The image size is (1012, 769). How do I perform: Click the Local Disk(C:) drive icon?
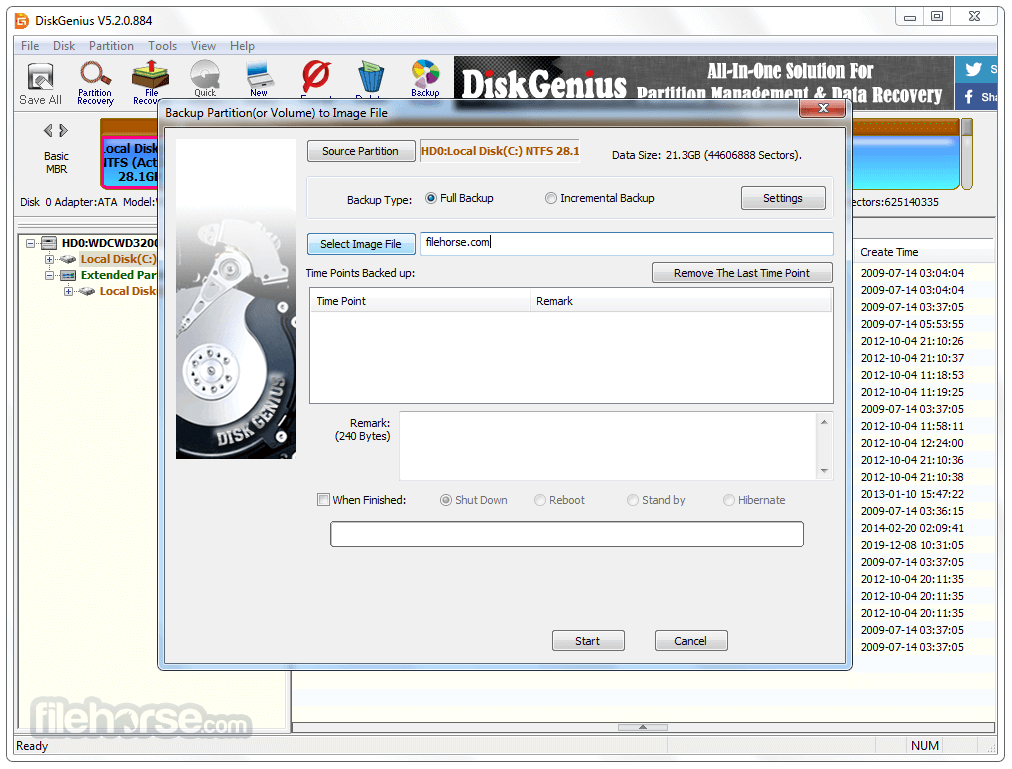pos(68,260)
